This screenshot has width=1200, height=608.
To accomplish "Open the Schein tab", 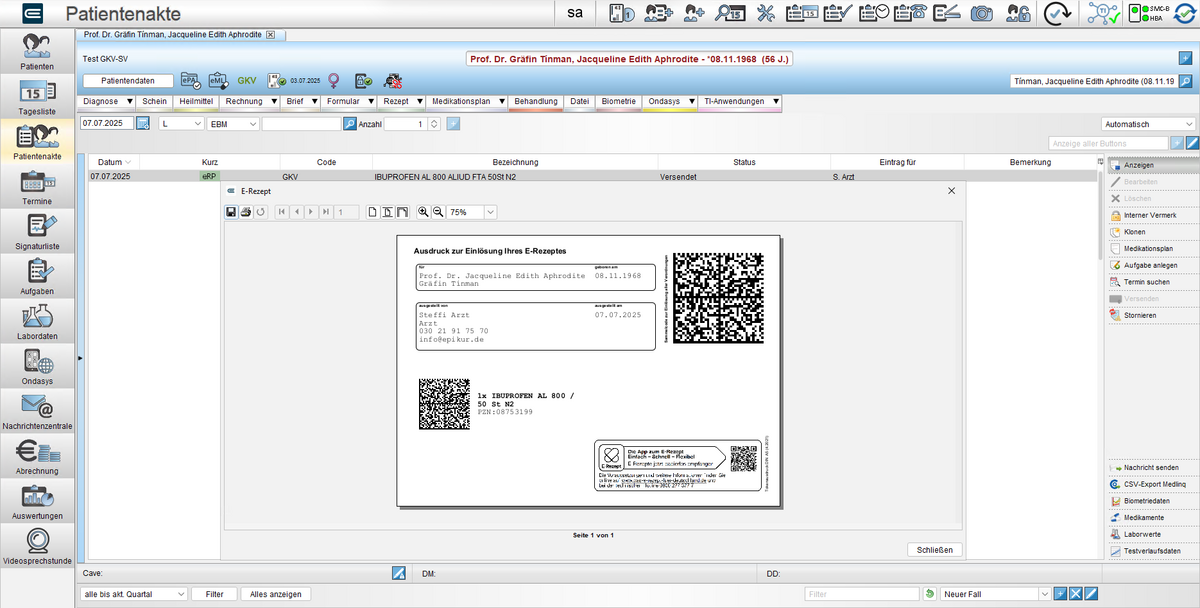I will coord(155,102).
